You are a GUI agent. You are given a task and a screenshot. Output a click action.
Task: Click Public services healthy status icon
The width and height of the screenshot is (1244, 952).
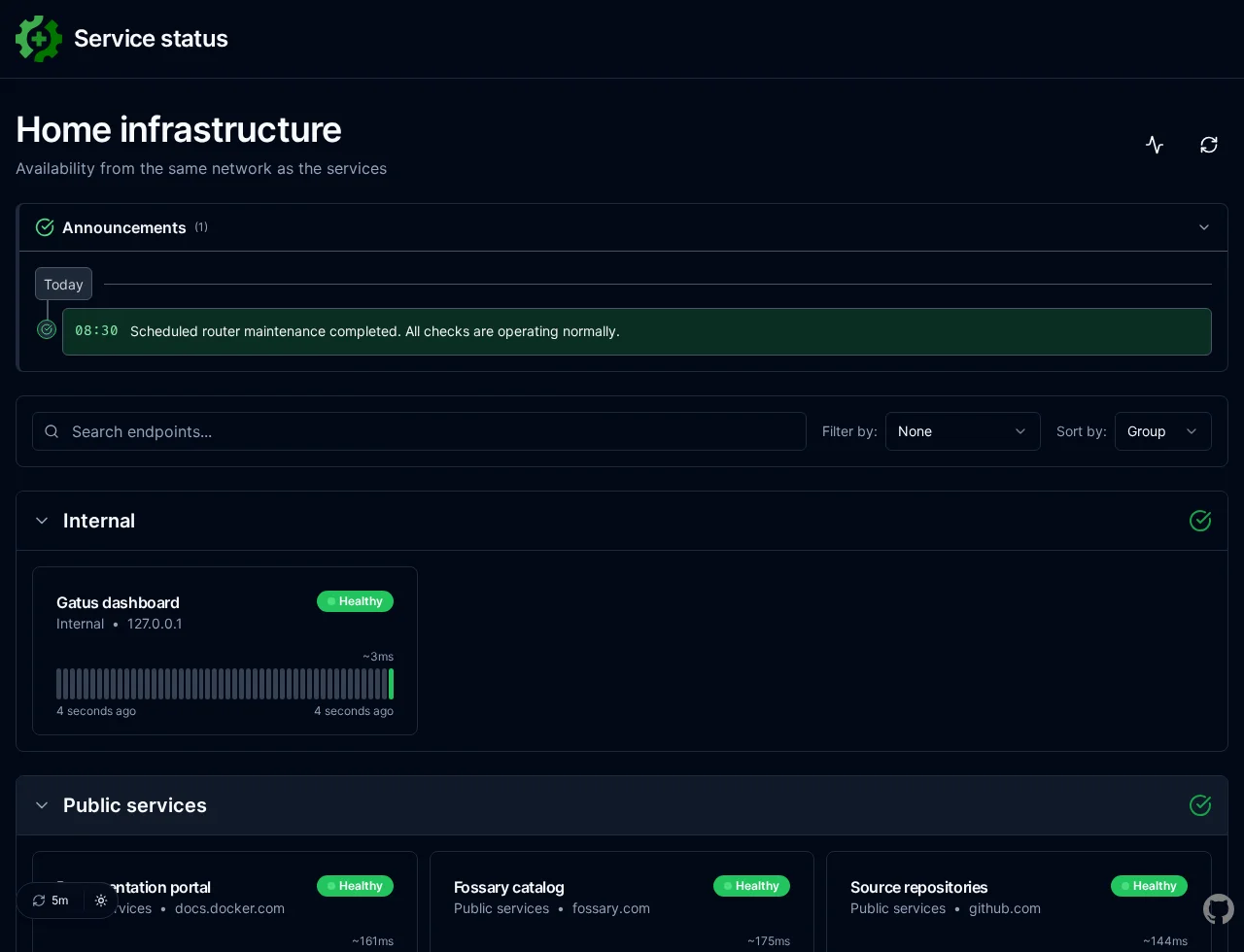tap(1200, 805)
